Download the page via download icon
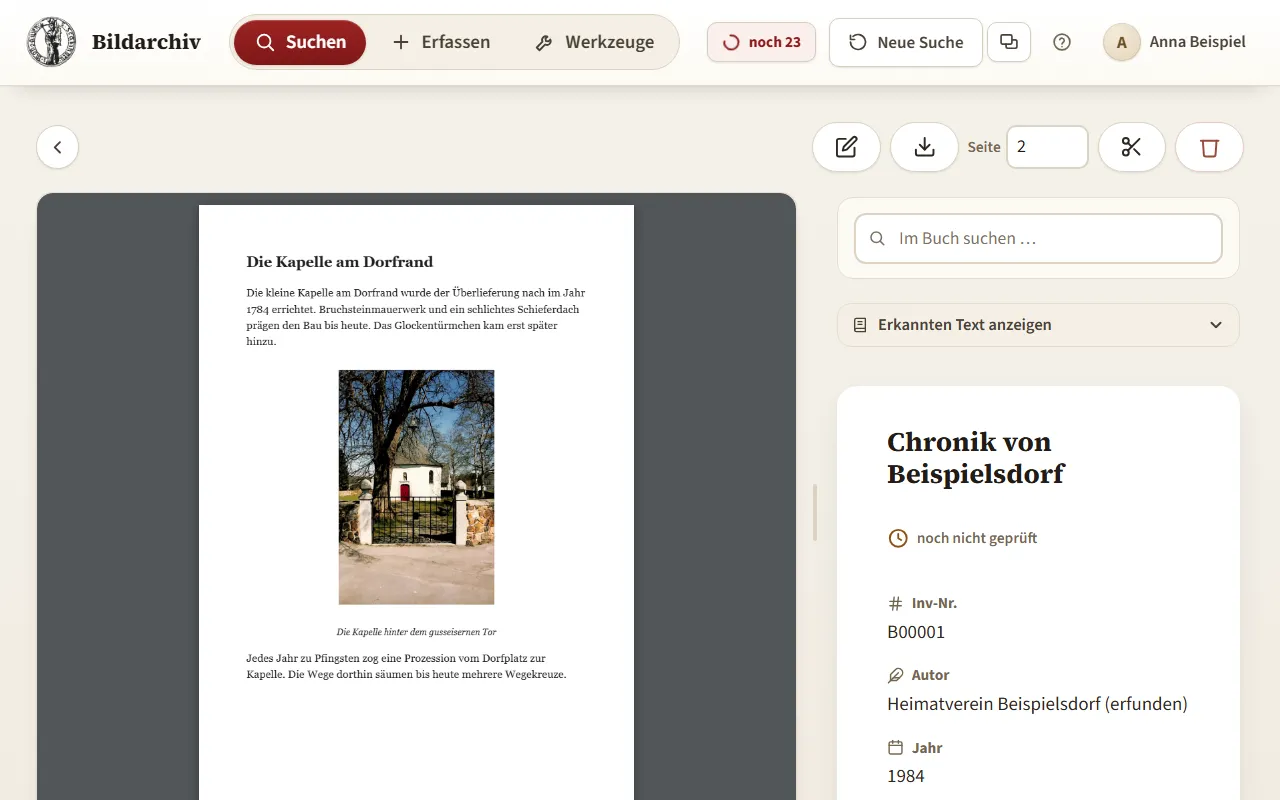 point(924,147)
